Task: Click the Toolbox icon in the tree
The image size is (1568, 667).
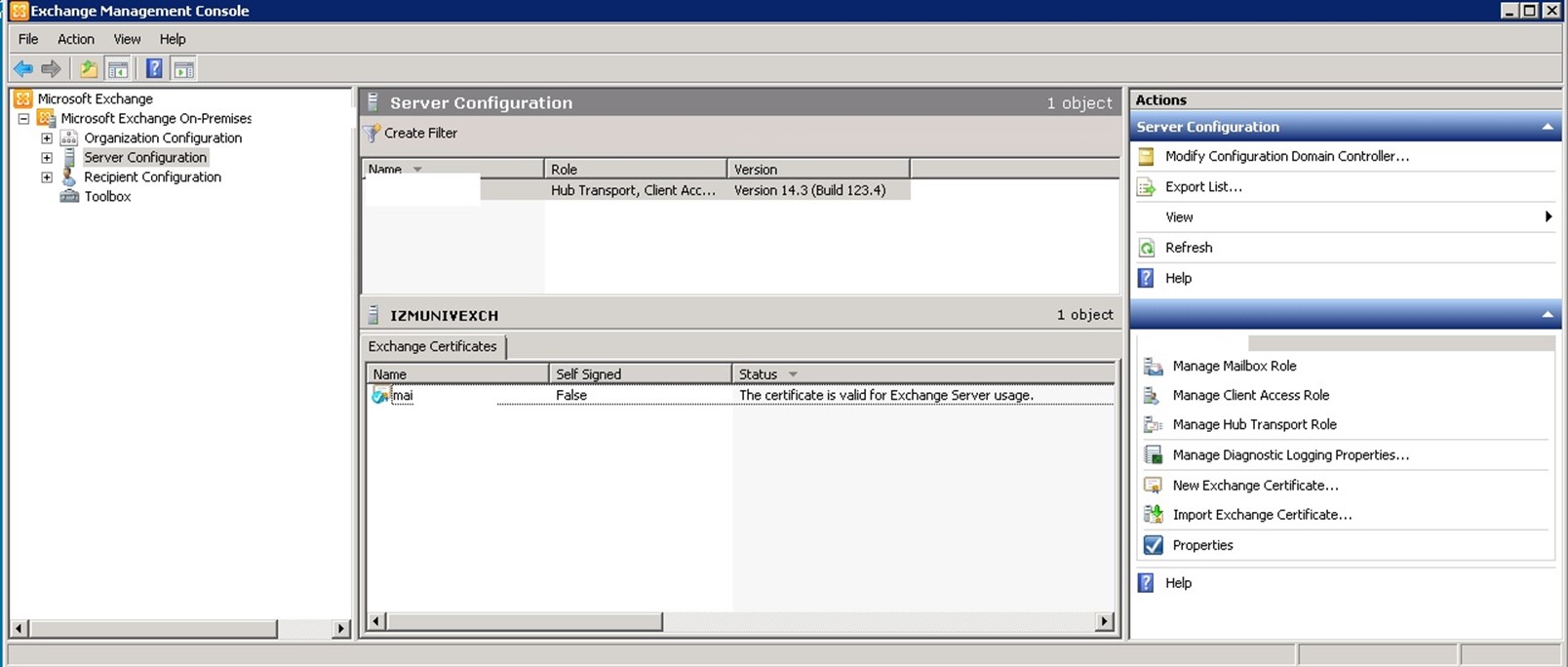Action: pyautogui.click(x=69, y=196)
